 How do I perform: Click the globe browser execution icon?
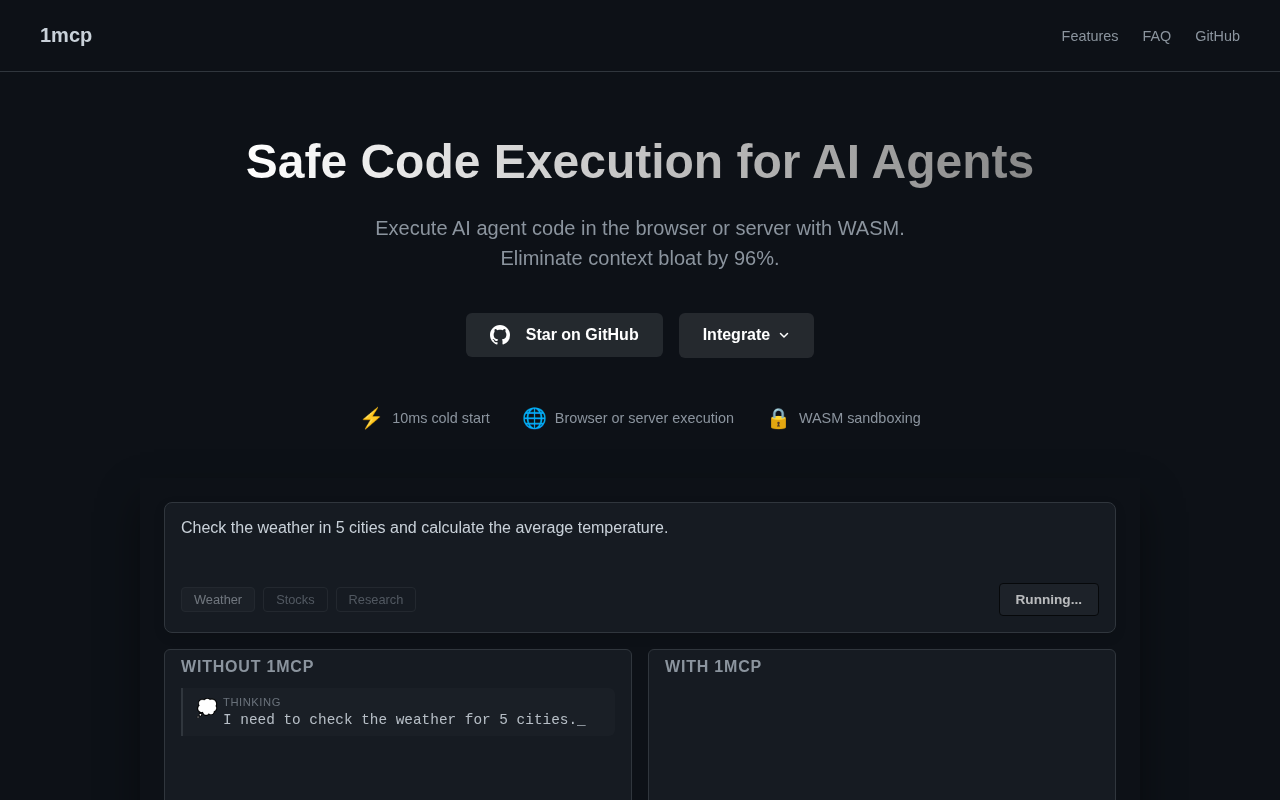tap(534, 418)
